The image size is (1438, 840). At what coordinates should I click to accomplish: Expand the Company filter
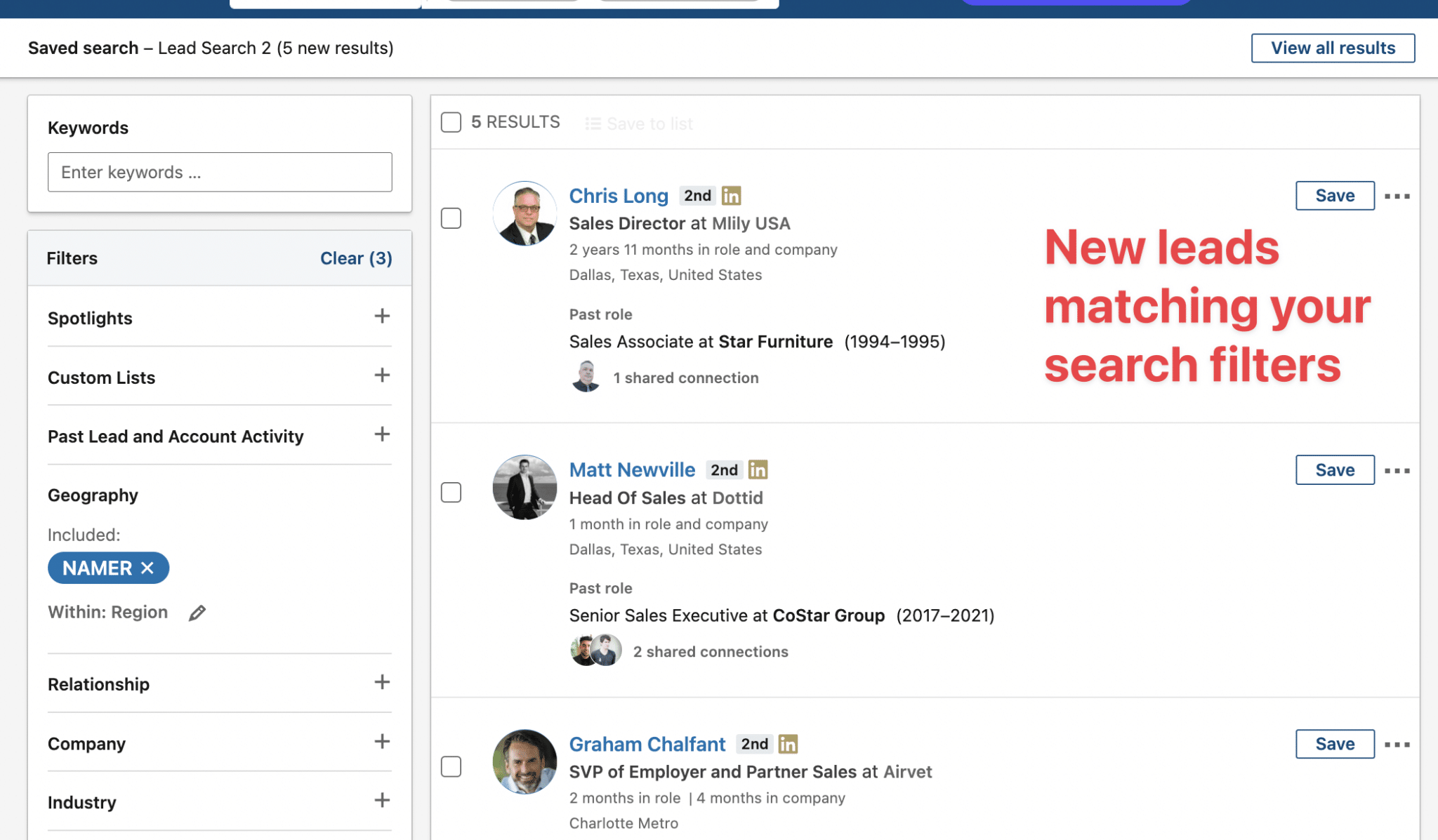(381, 742)
